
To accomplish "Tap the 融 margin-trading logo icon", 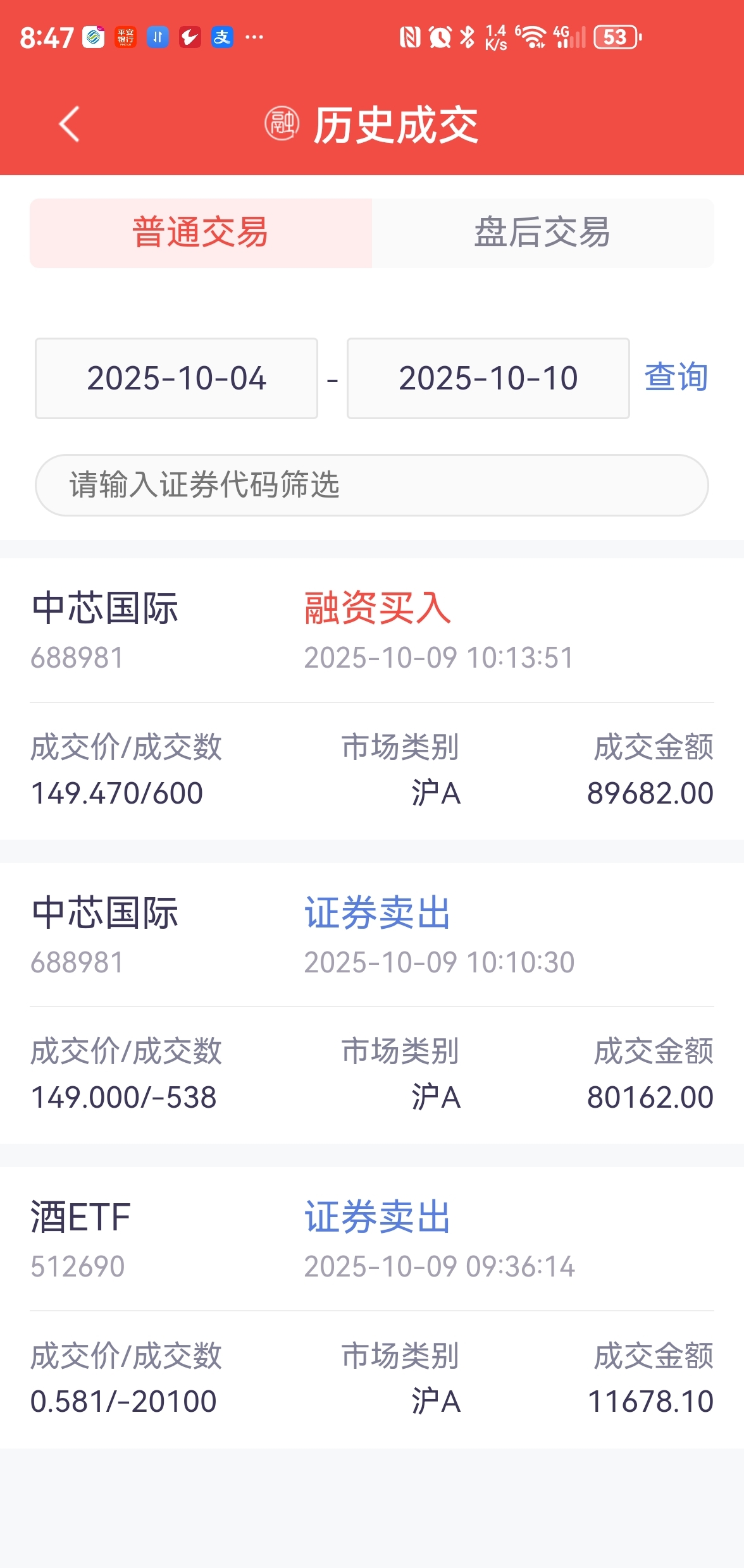I will click(x=282, y=124).
